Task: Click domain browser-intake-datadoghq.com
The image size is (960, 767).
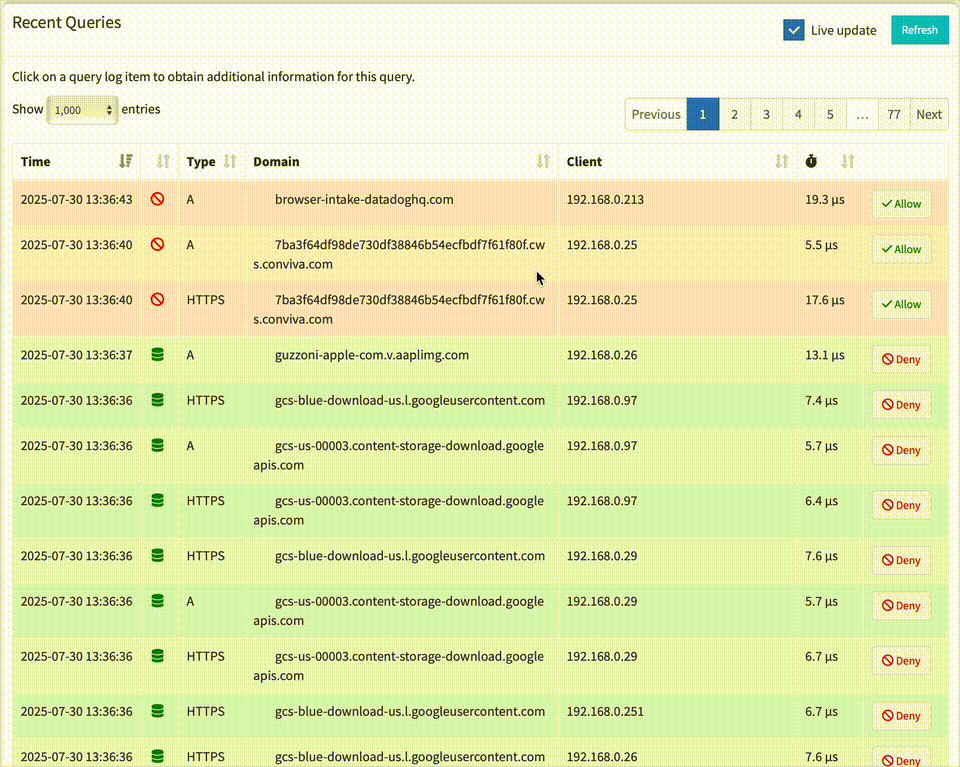Action: pyautogui.click(x=364, y=199)
